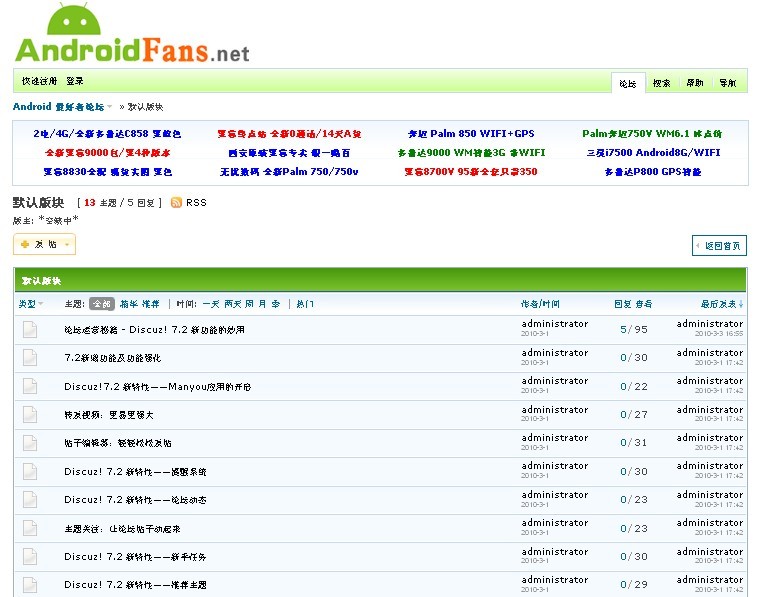
Task: Open the Discuz! 7.2 推荐主题 thread title
Action: pyautogui.click(x=135, y=585)
